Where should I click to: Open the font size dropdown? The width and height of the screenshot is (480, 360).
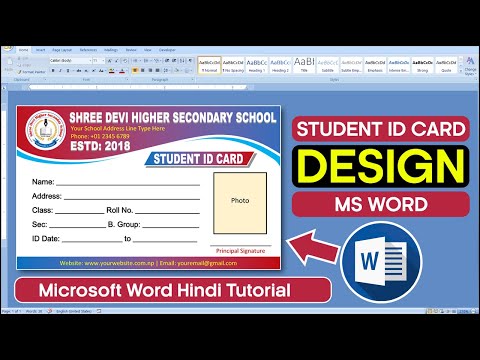pos(103,61)
